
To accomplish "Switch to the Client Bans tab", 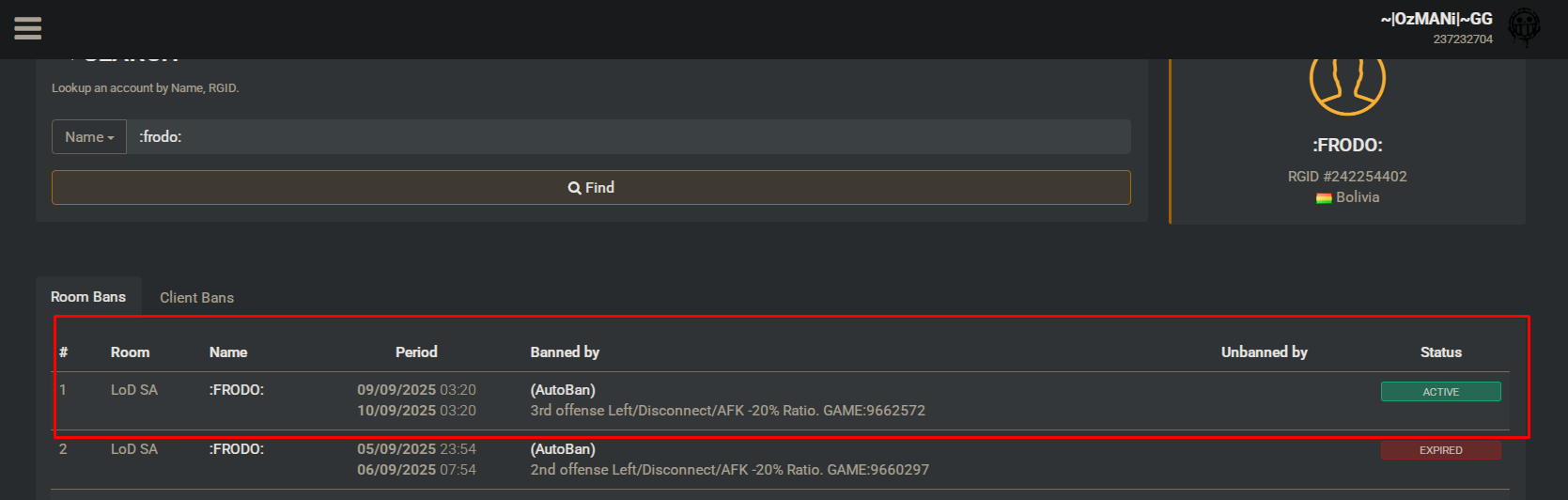I will pyautogui.click(x=196, y=298).
